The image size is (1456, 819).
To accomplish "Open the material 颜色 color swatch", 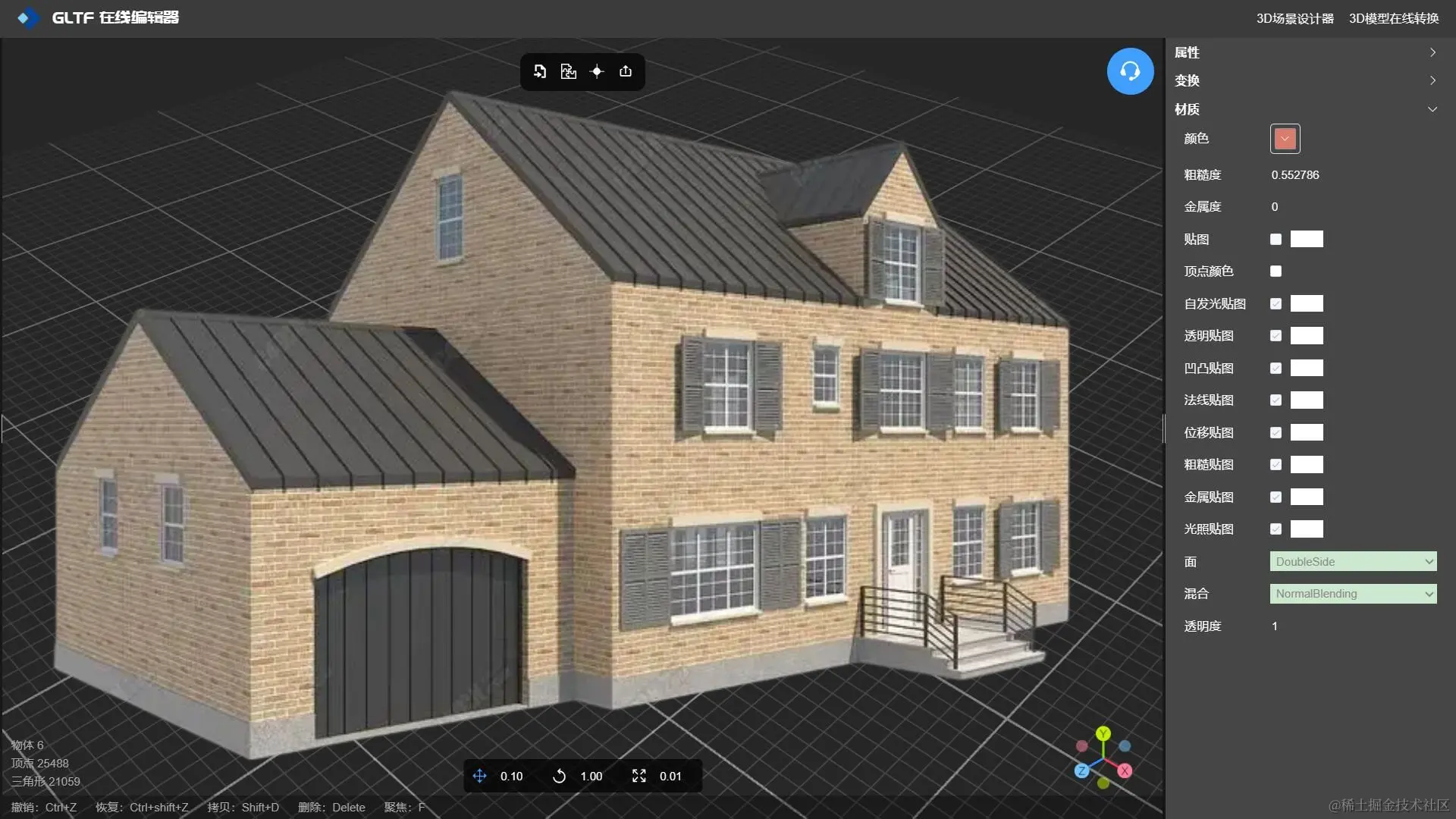I will [x=1285, y=139].
